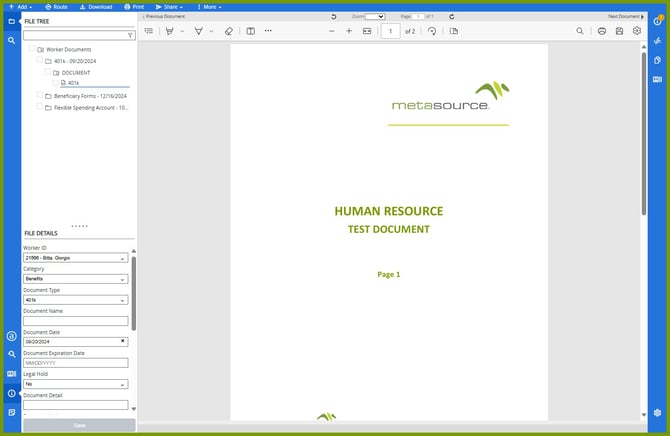The width and height of the screenshot is (670, 436).
Task: Select the File Details info icon in left sidebar
Action: (x=12, y=393)
